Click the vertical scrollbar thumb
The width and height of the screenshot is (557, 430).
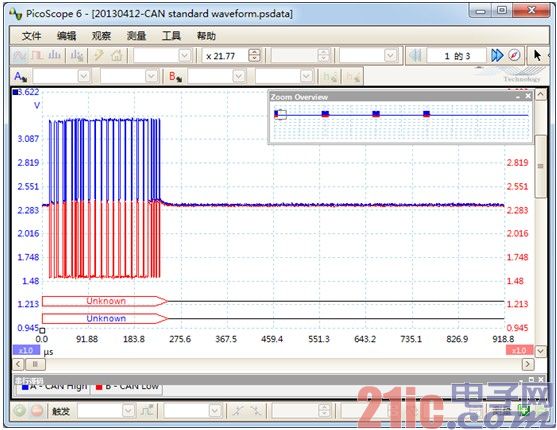tap(540, 166)
